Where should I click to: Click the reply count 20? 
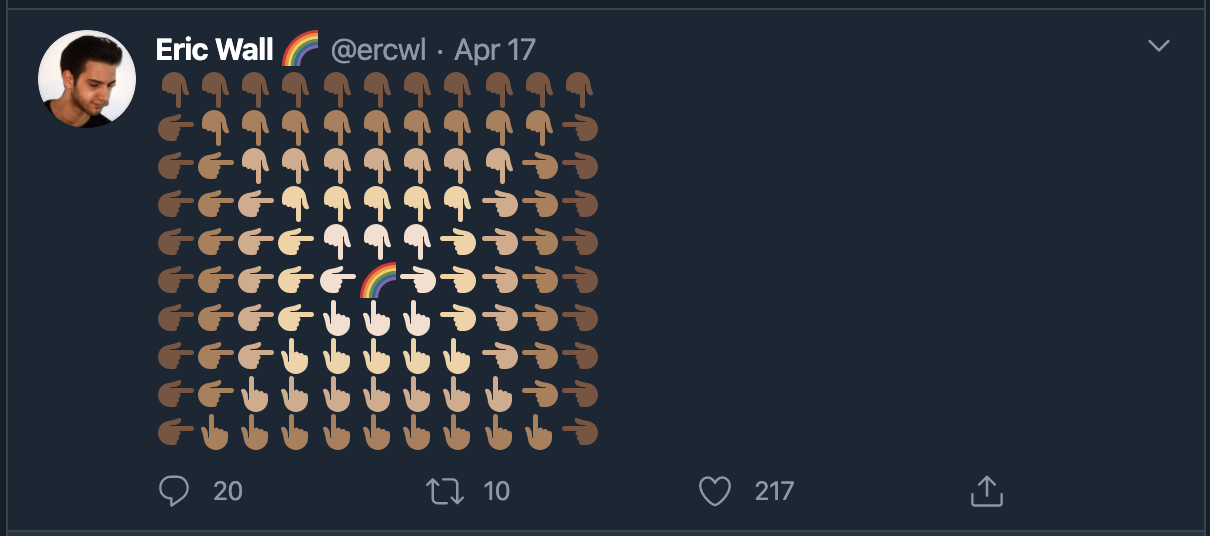tap(228, 491)
